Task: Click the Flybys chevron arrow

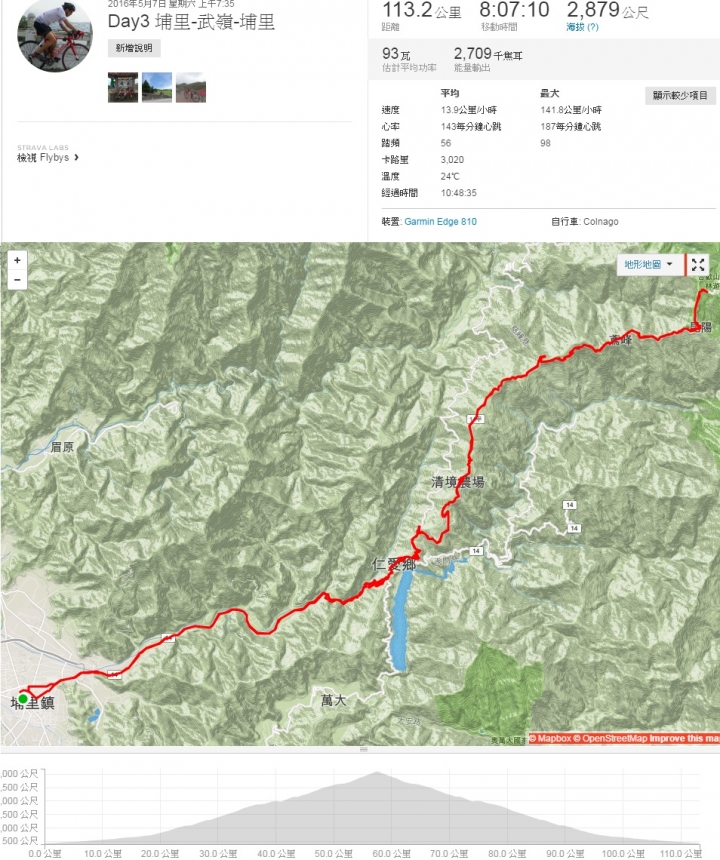Action: coord(76,157)
